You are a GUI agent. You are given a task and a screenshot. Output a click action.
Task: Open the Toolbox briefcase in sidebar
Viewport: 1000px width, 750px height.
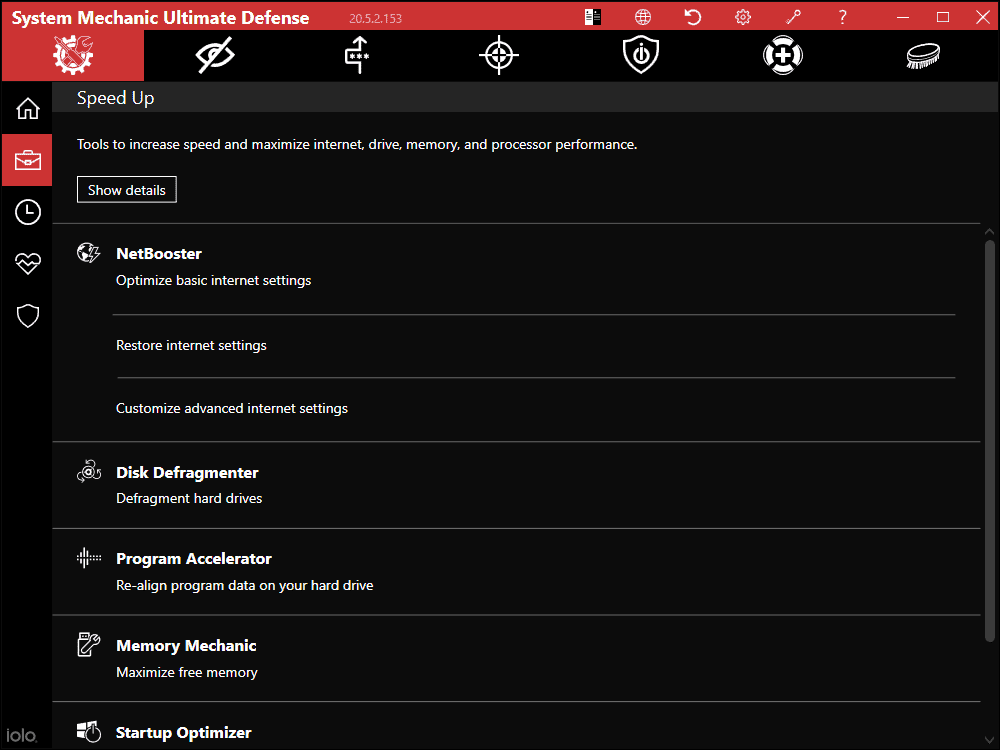[27, 160]
